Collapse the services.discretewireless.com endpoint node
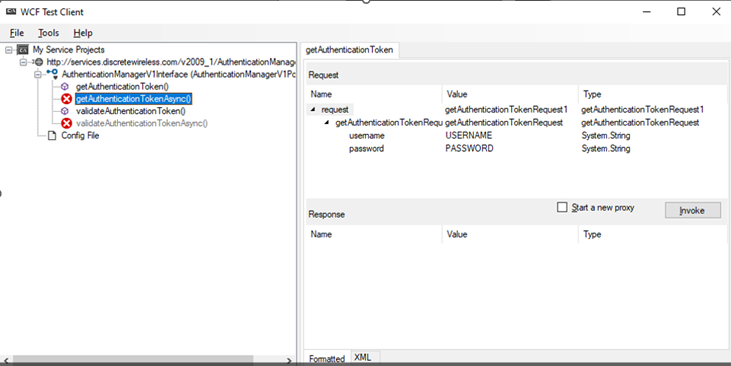 (x=23, y=62)
